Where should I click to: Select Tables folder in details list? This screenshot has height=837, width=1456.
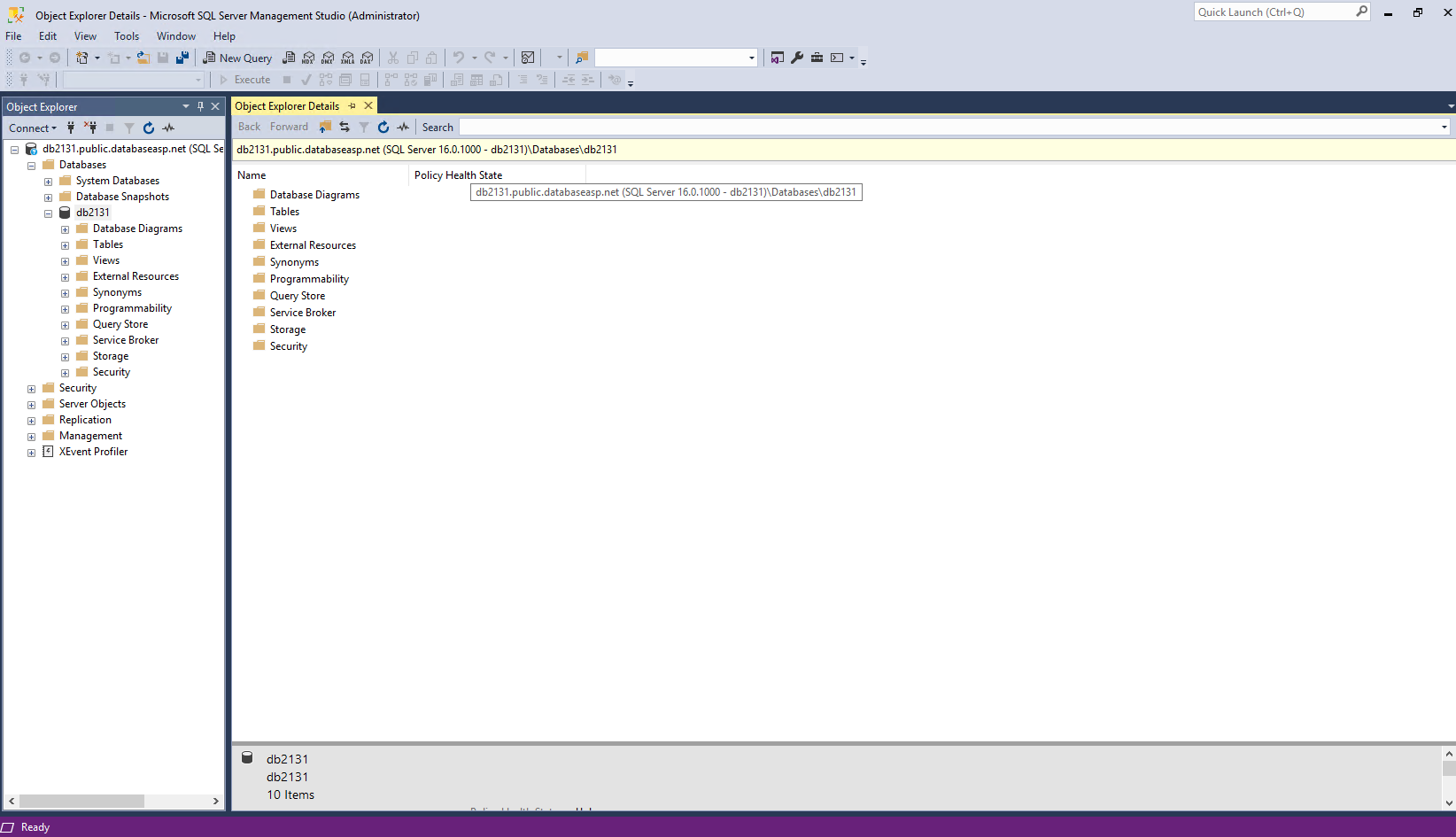[x=284, y=212]
